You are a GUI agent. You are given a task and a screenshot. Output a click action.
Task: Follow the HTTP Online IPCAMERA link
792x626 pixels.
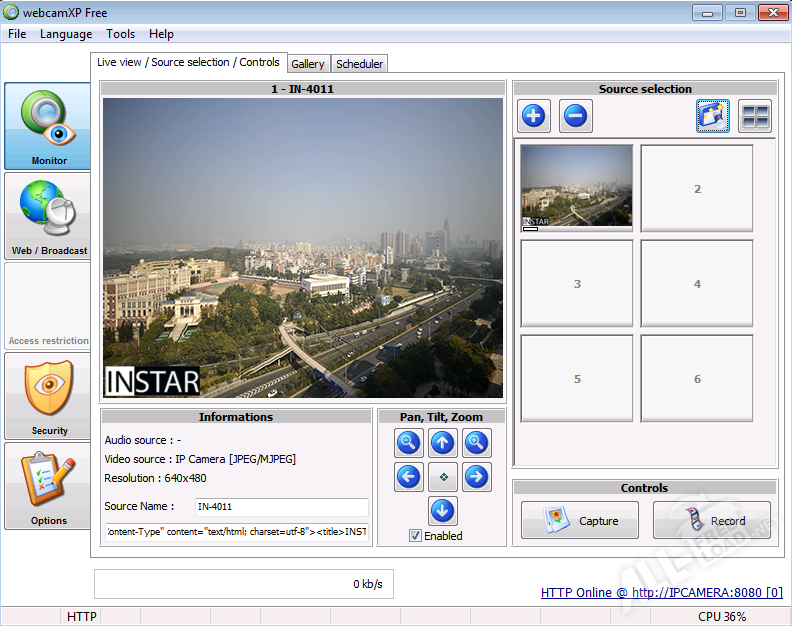tap(661, 592)
